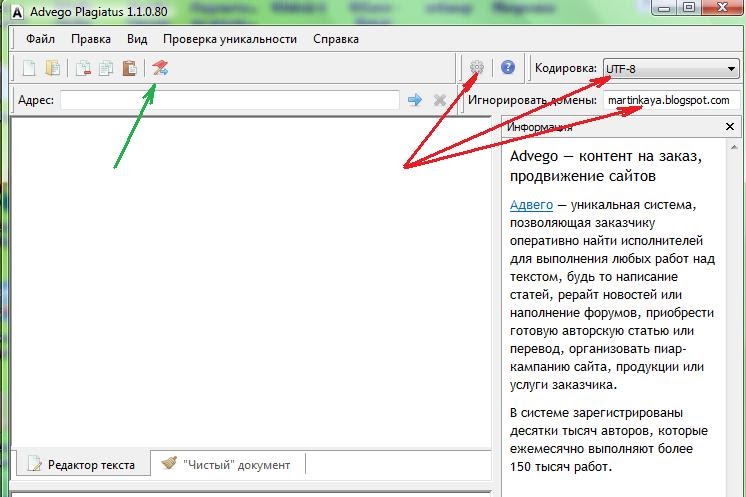This screenshot has height=497, width=746.
Task: Switch to the Редактор текста tab
Action: [83, 464]
